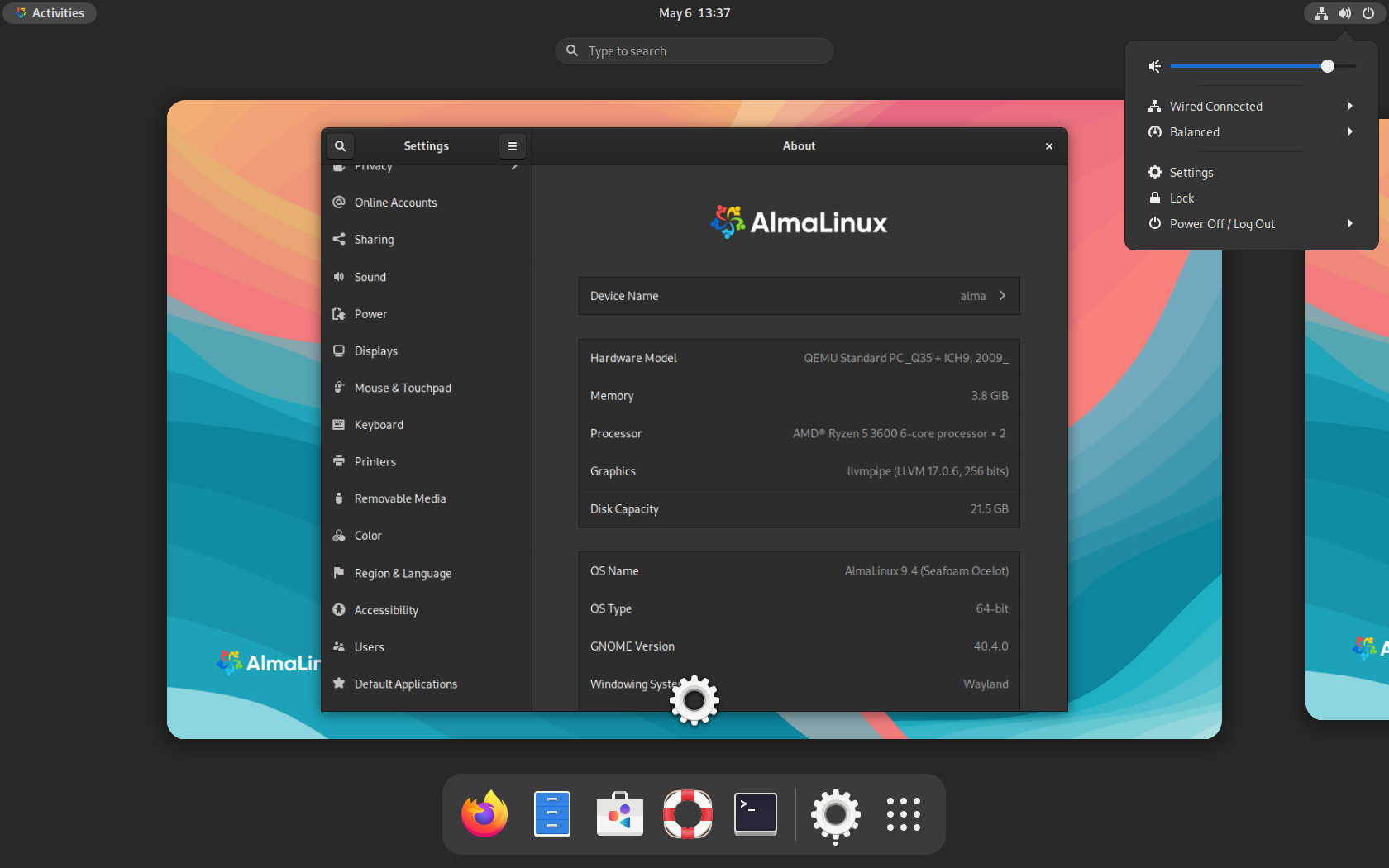Select Default Applications in sidebar

426,684
